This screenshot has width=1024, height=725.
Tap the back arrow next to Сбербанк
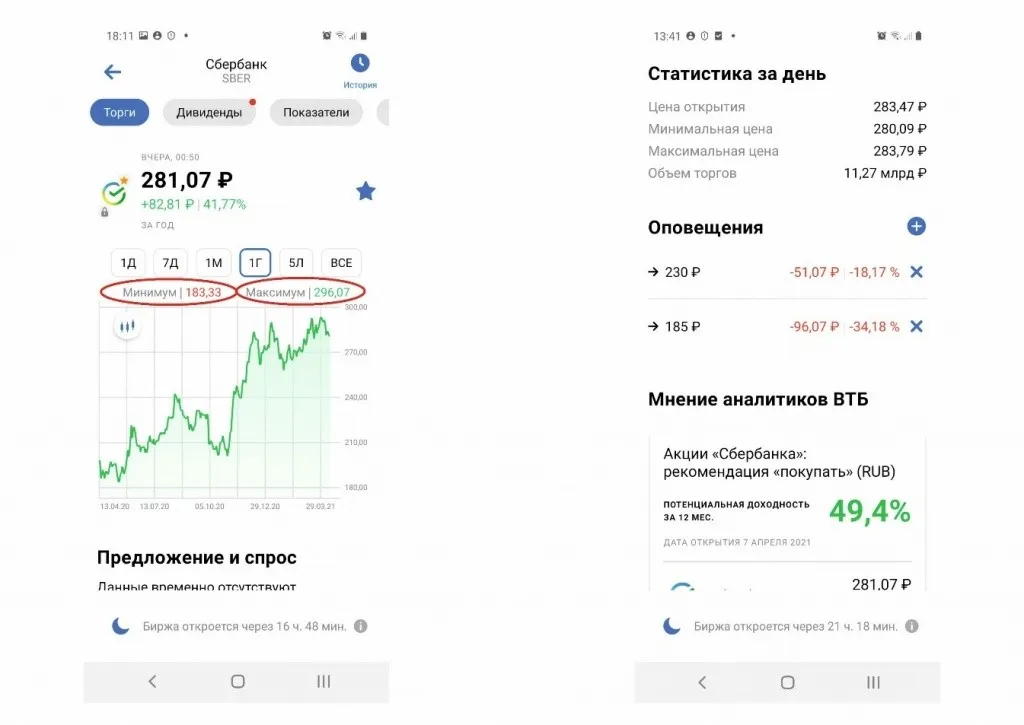pyautogui.click(x=113, y=72)
